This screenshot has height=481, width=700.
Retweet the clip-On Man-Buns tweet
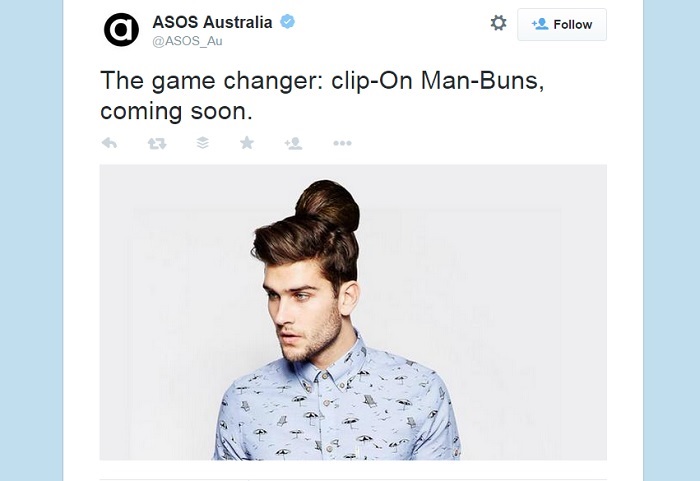(x=157, y=143)
